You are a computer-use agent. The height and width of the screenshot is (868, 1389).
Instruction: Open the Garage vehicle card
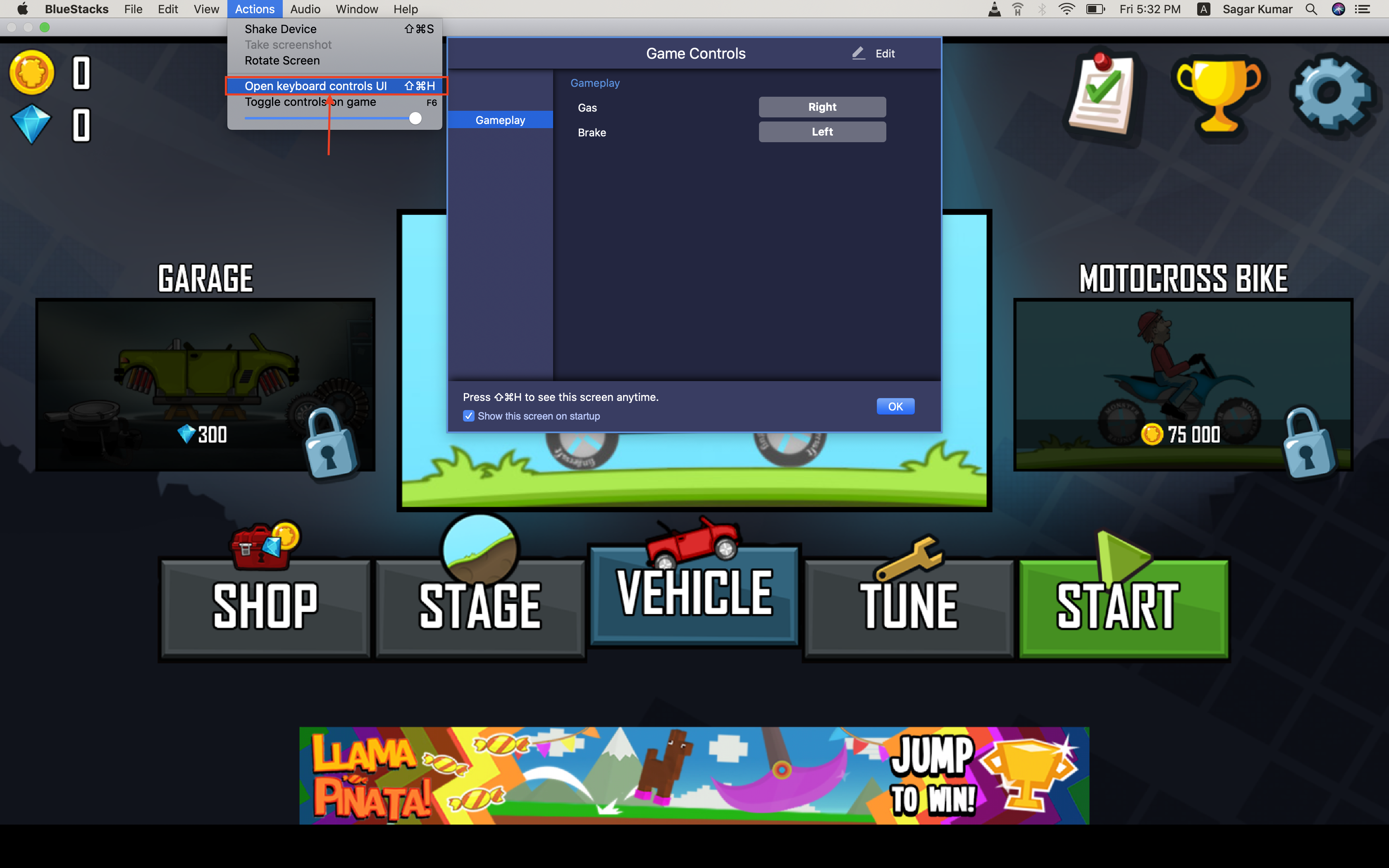(205, 385)
